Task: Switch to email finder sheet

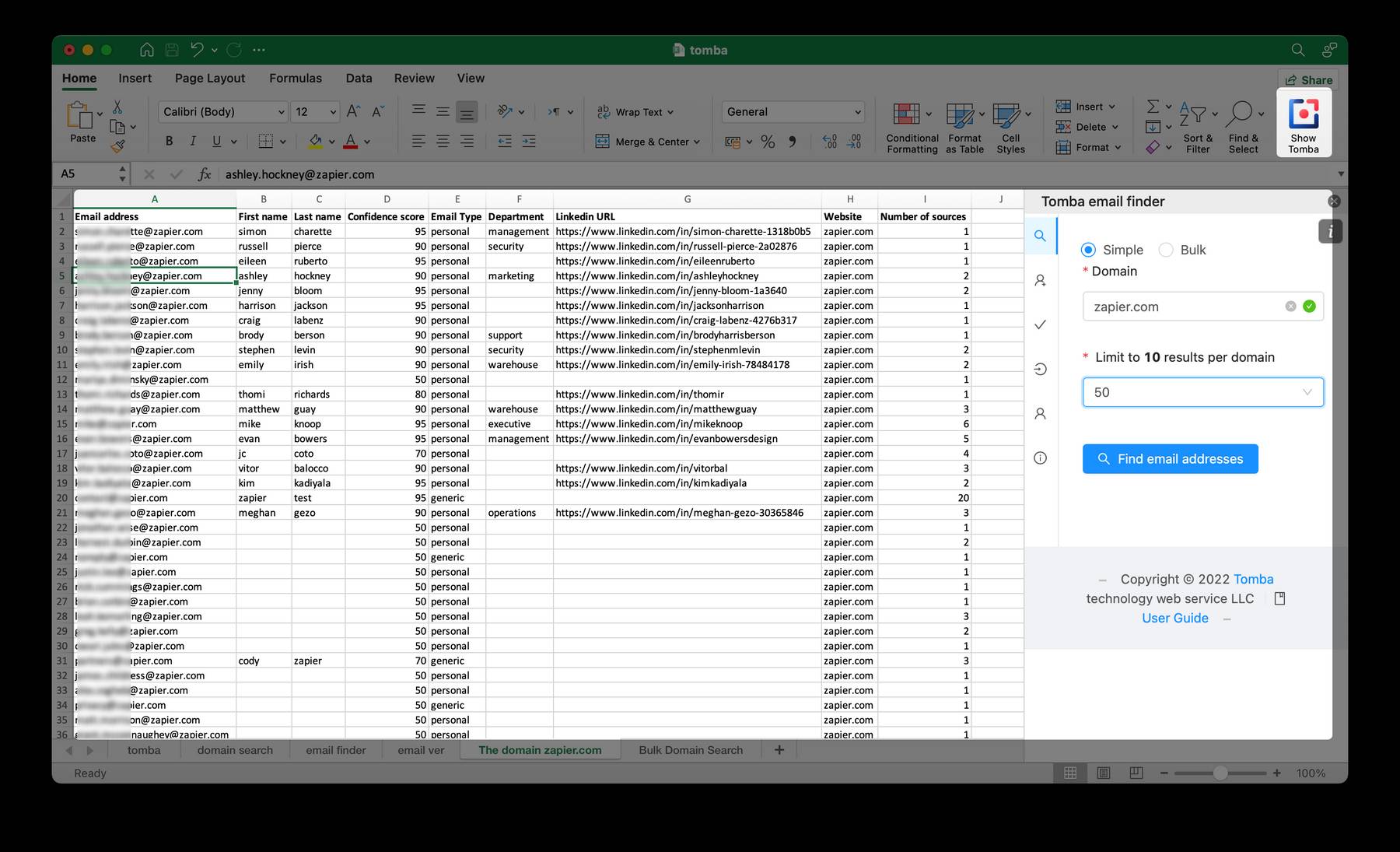Action: pyautogui.click(x=336, y=750)
